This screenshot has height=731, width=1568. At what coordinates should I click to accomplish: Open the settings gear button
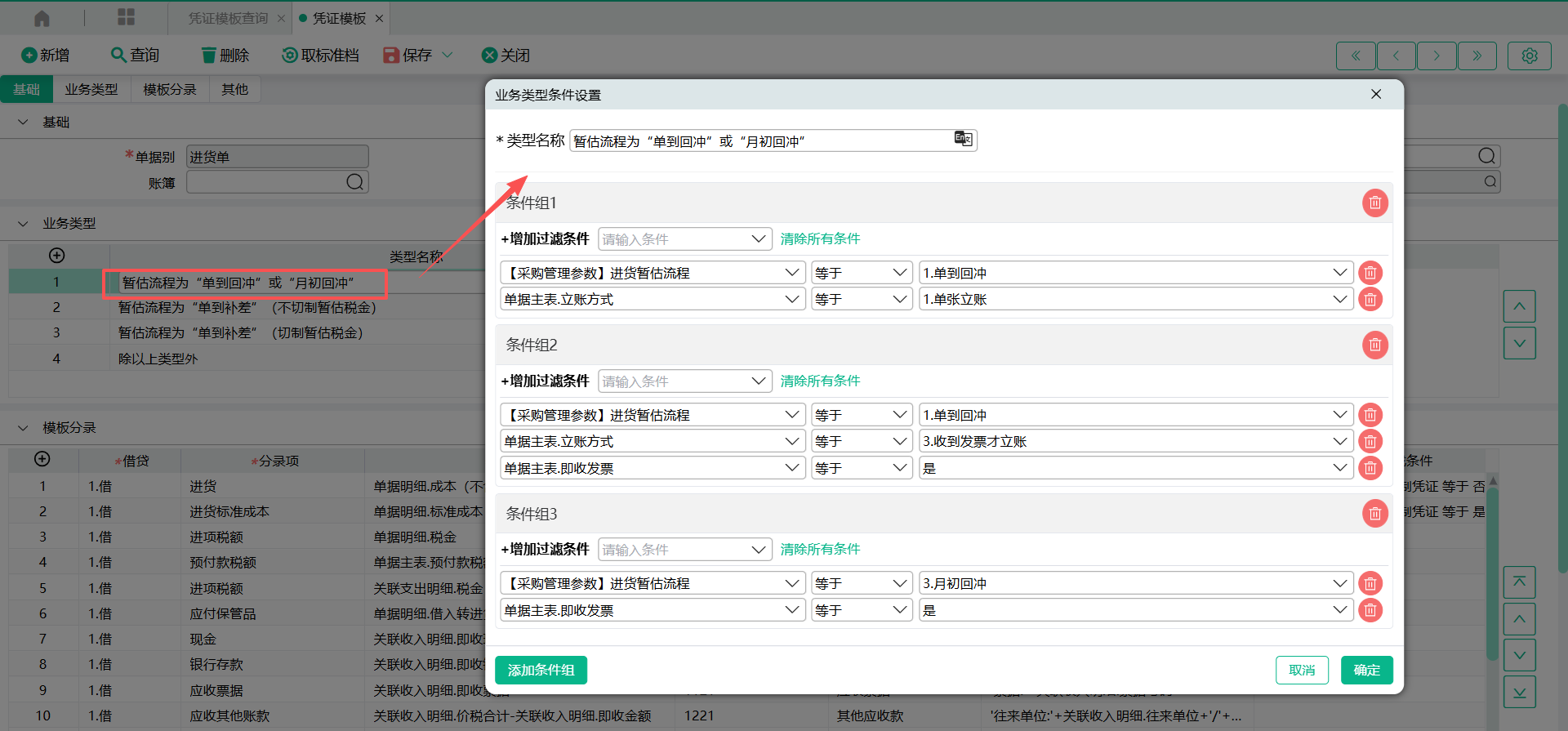pos(1530,56)
